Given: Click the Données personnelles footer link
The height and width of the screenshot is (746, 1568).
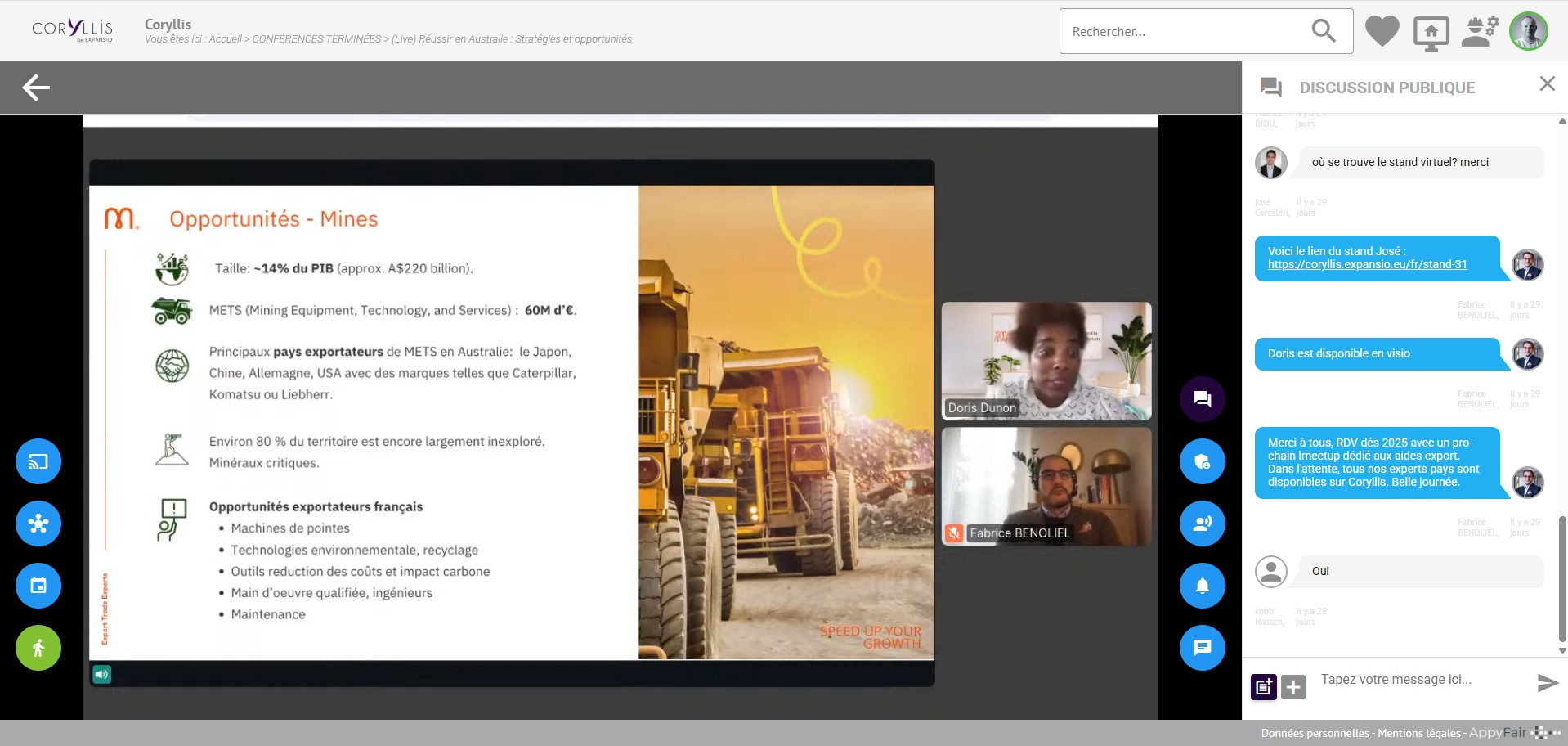Looking at the screenshot, I should [1315, 733].
